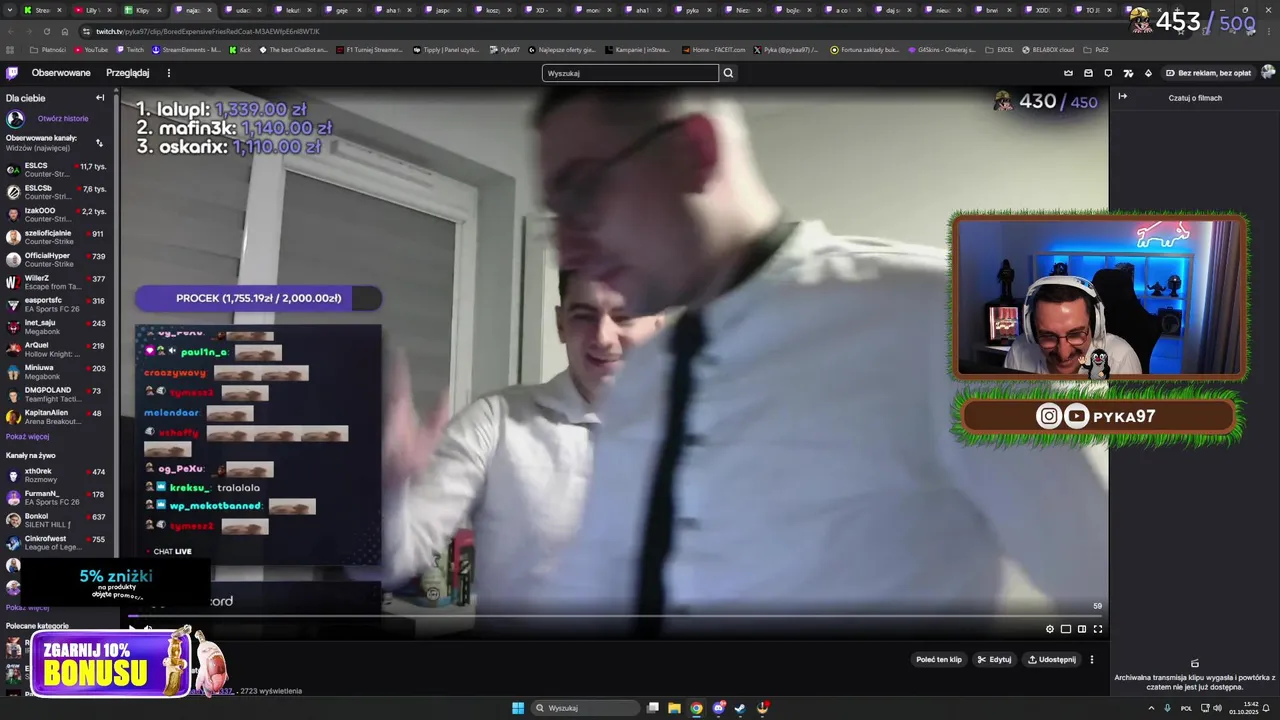Viewport: 1280px width, 720px height.
Task: Open the Płatności bookmarks folder
Action: [x=48, y=49]
